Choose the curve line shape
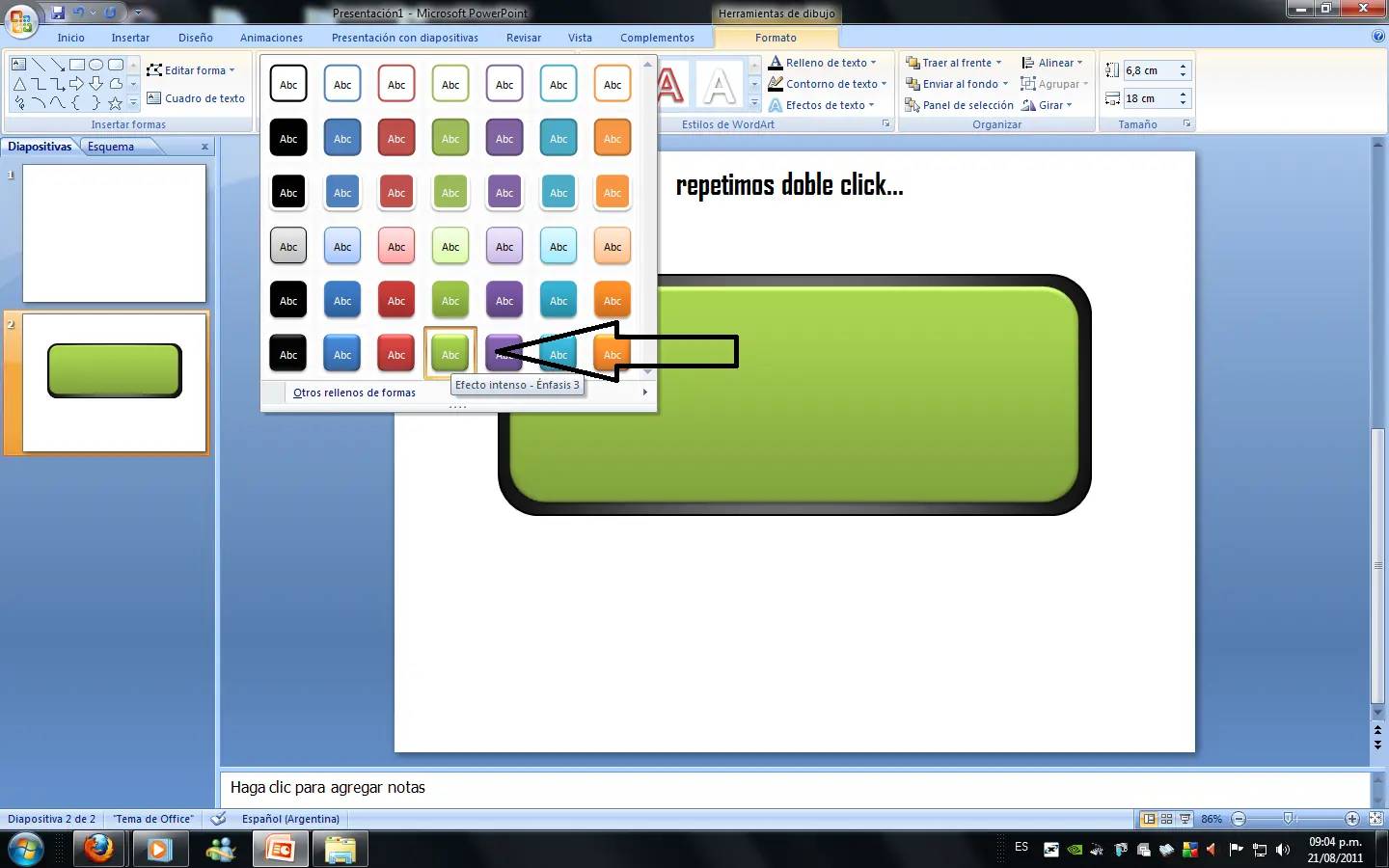Image resolution: width=1389 pixels, height=868 pixels. (x=58, y=103)
